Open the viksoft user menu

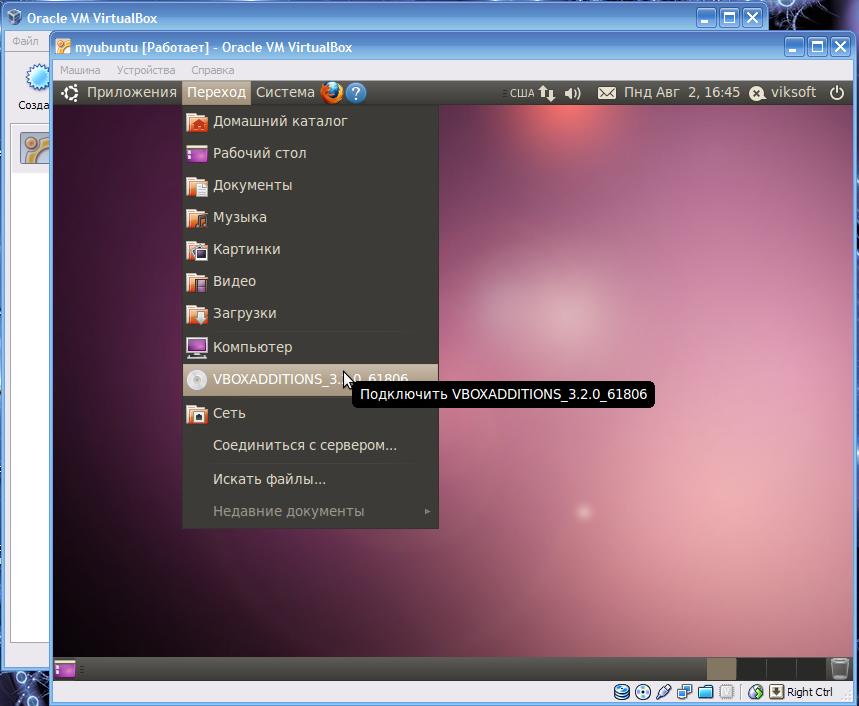coord(793,93)
